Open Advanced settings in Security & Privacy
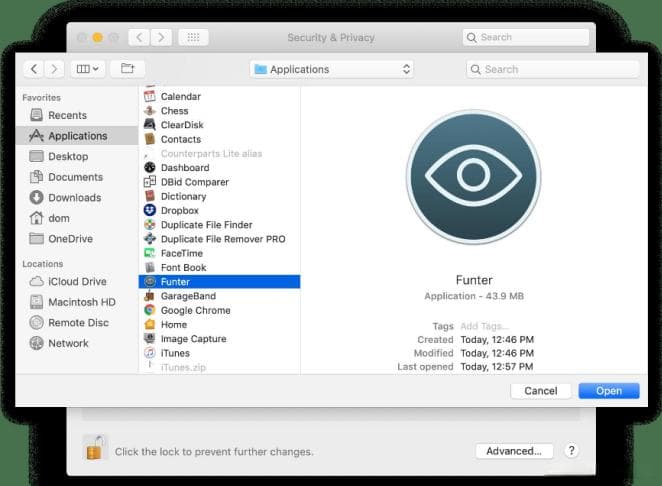The height and width of the screenshot is (486, 662). [x=514, y=451]
